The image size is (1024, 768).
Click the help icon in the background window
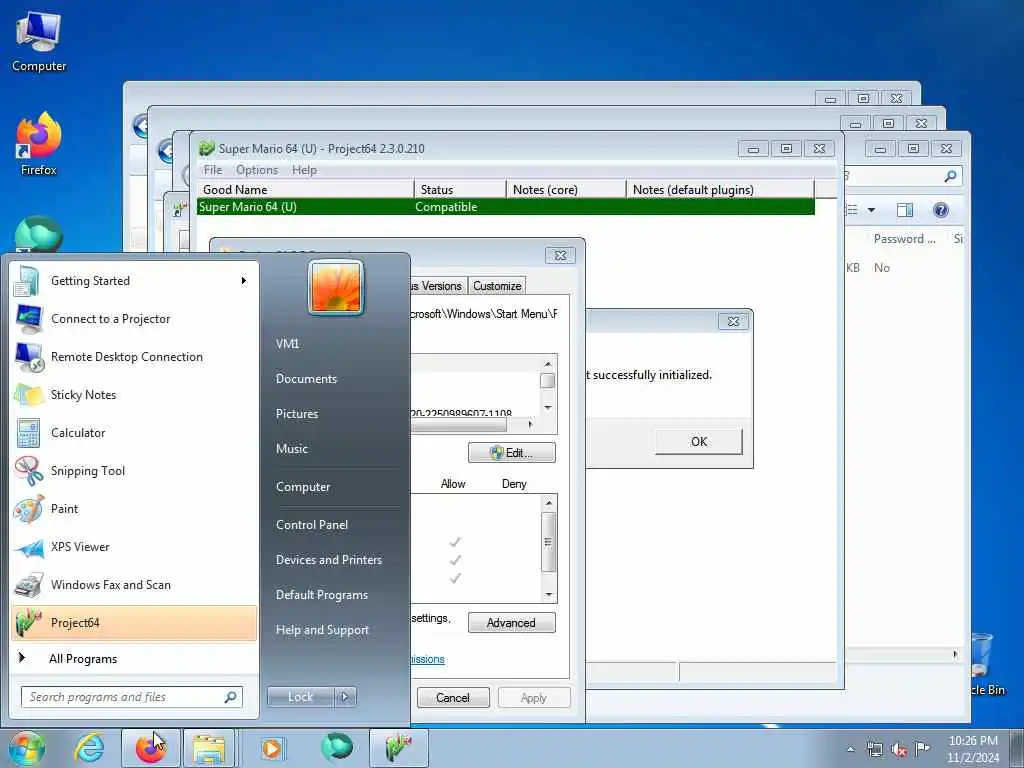(x=940, y=210)
